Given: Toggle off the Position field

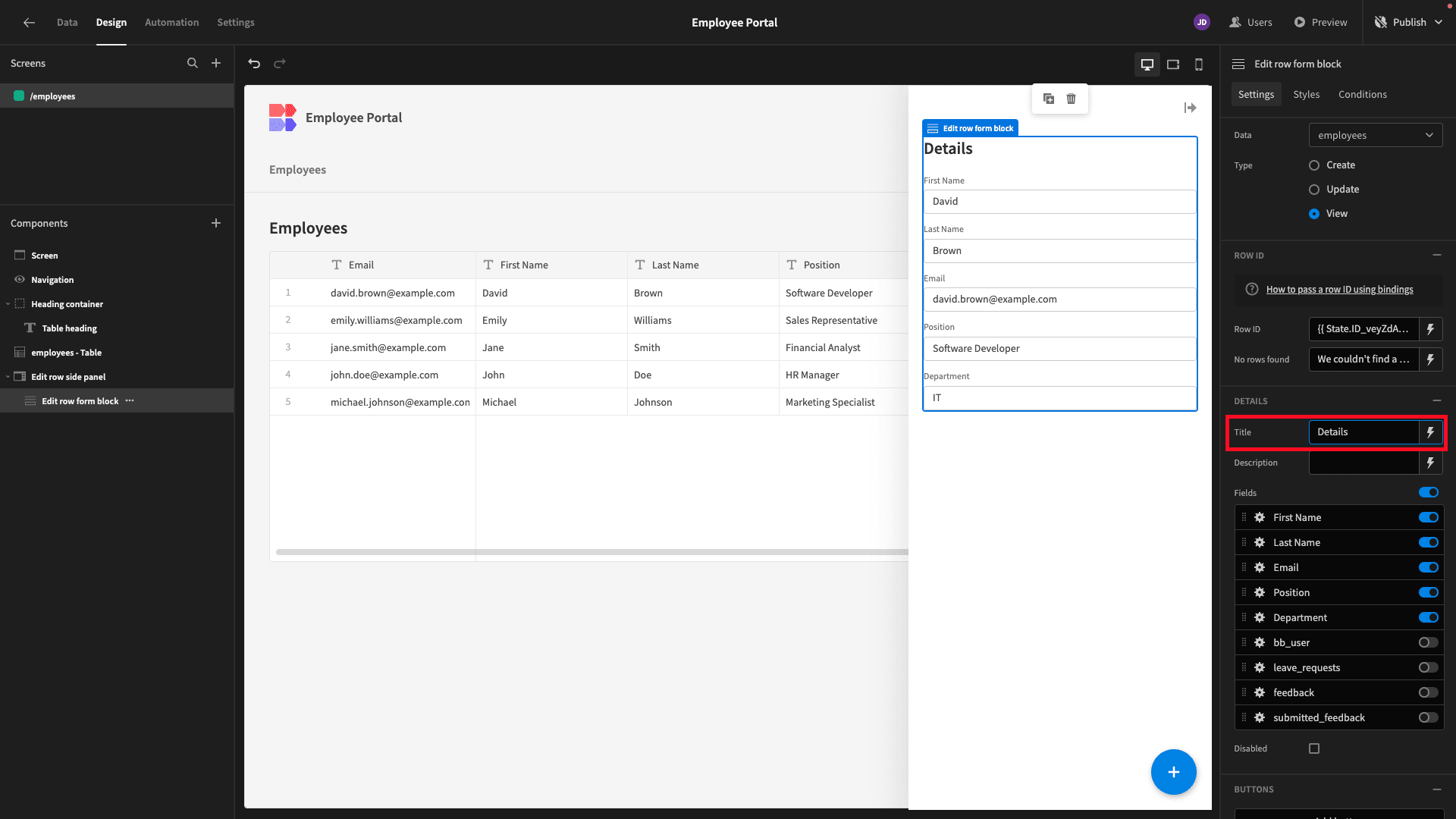Looking at the screenshot, I should (1429, 593).
